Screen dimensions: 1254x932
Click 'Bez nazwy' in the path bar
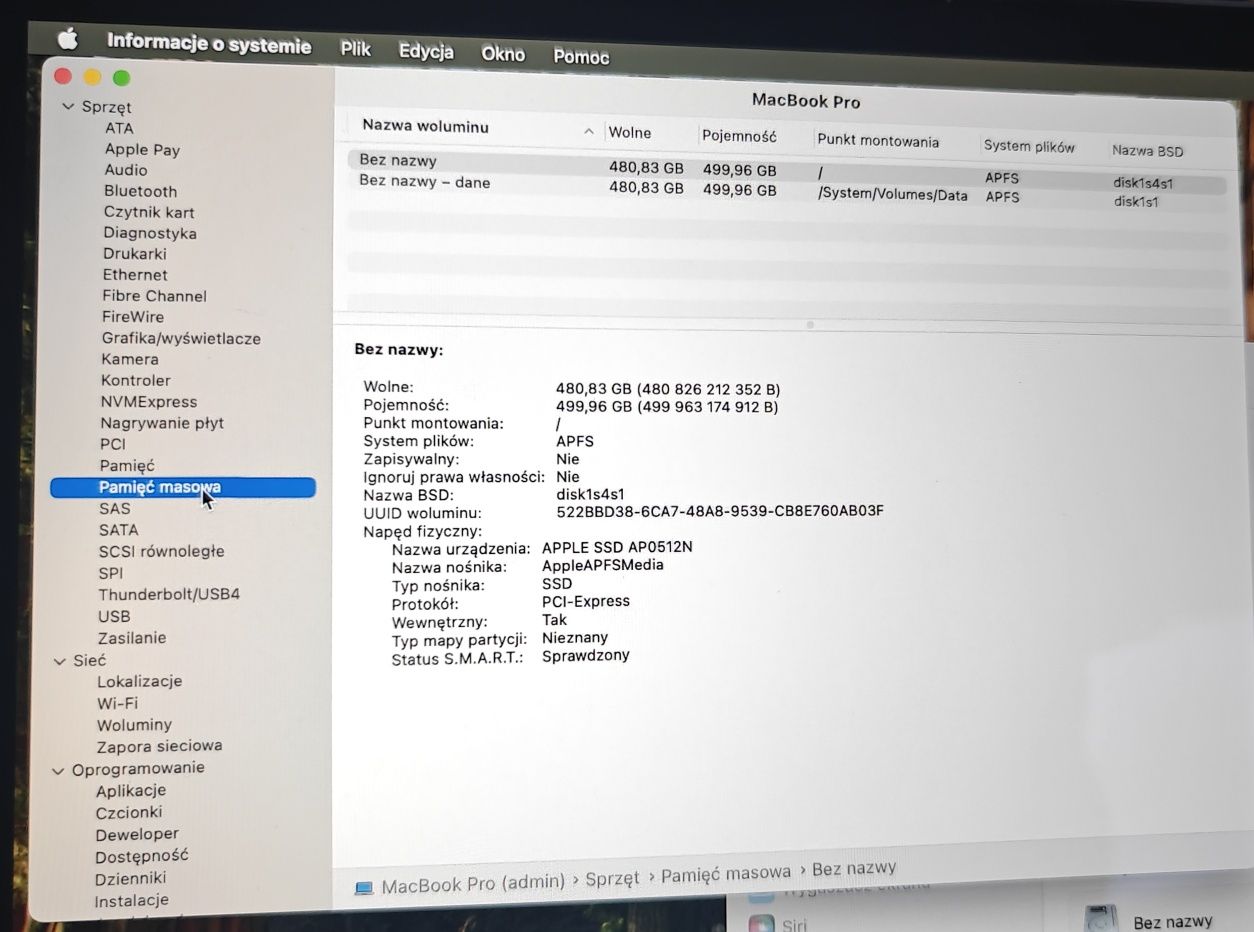tap(854, 868)
